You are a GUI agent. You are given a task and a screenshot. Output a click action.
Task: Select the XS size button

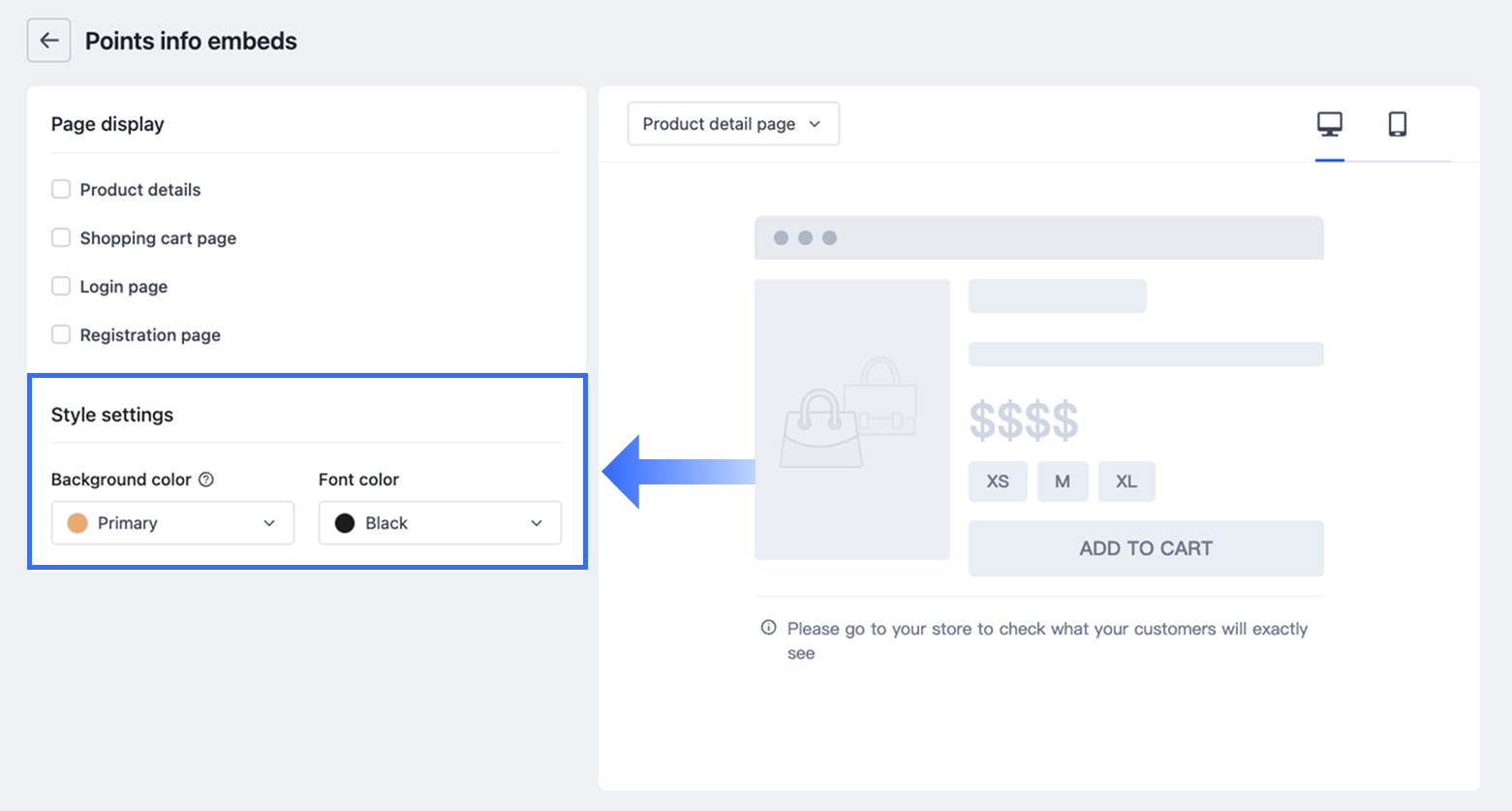tap(998, 482)
